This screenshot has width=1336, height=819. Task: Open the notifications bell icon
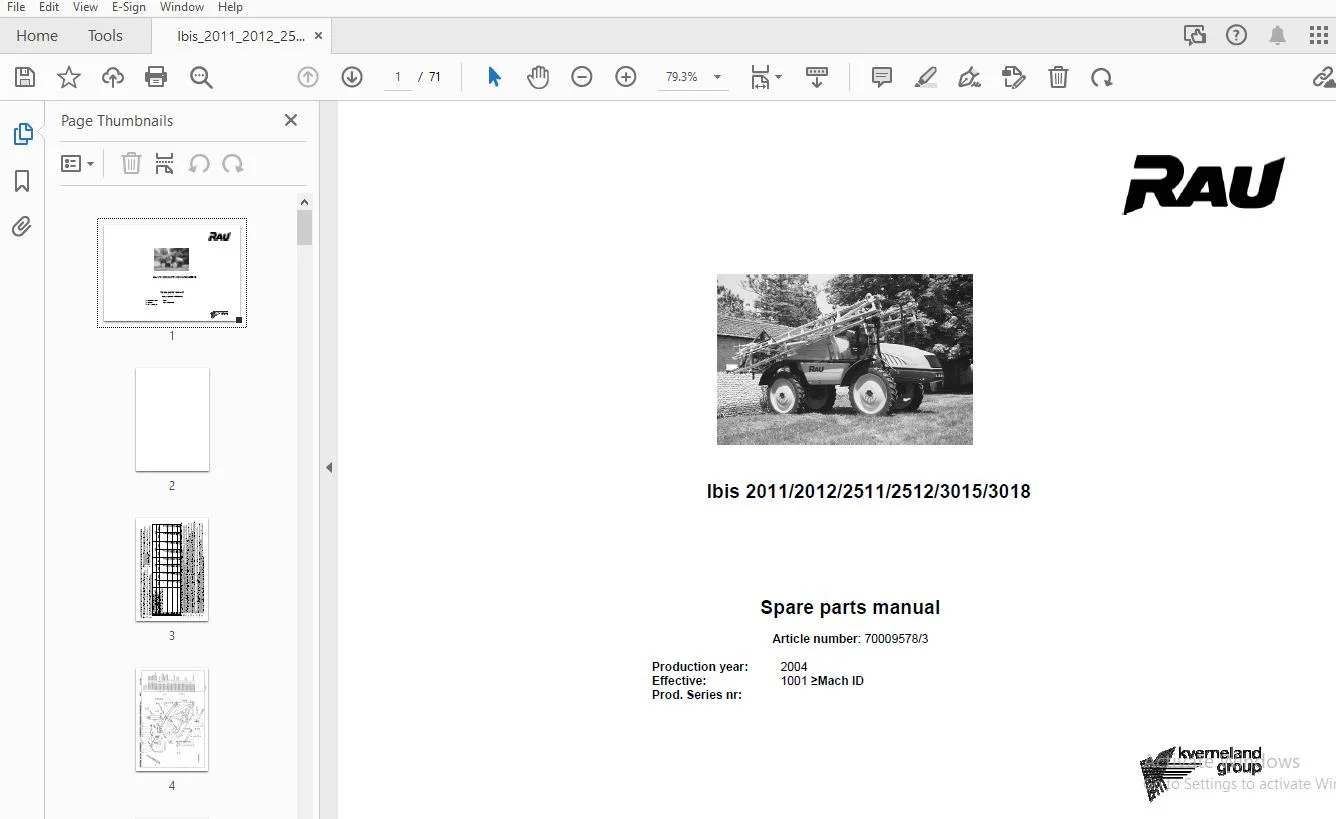click(1277, 35)
